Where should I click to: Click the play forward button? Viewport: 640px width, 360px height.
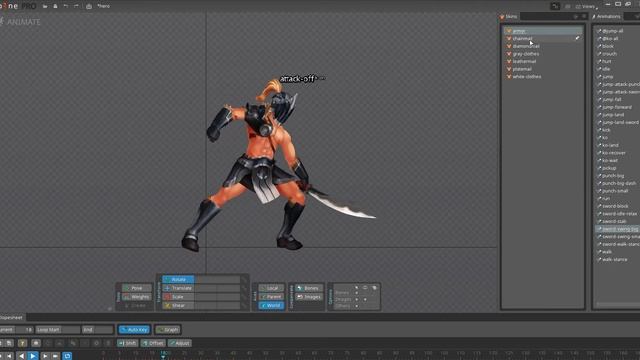tap(33, 356)
